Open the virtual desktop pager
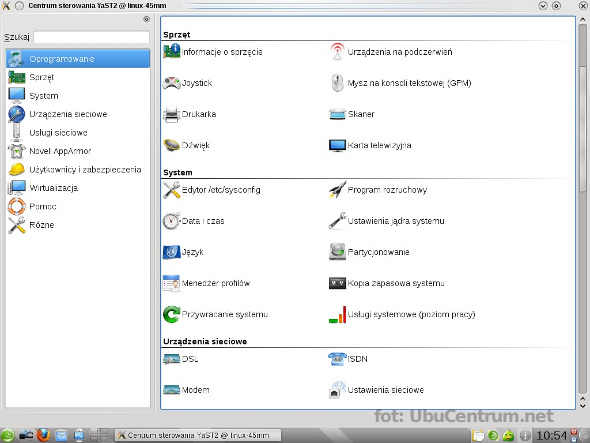 [x=99, y=435]
